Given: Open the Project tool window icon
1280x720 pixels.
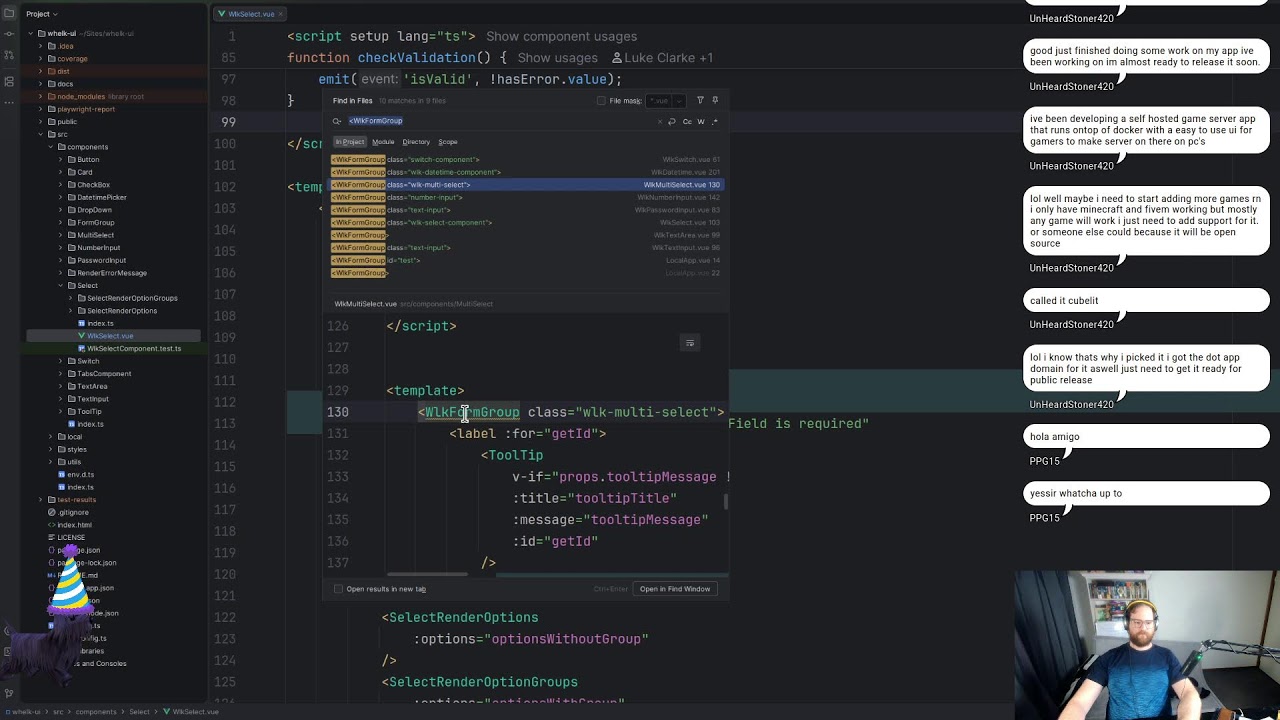Looking at the screenshot, I should (x=9, y=14).
